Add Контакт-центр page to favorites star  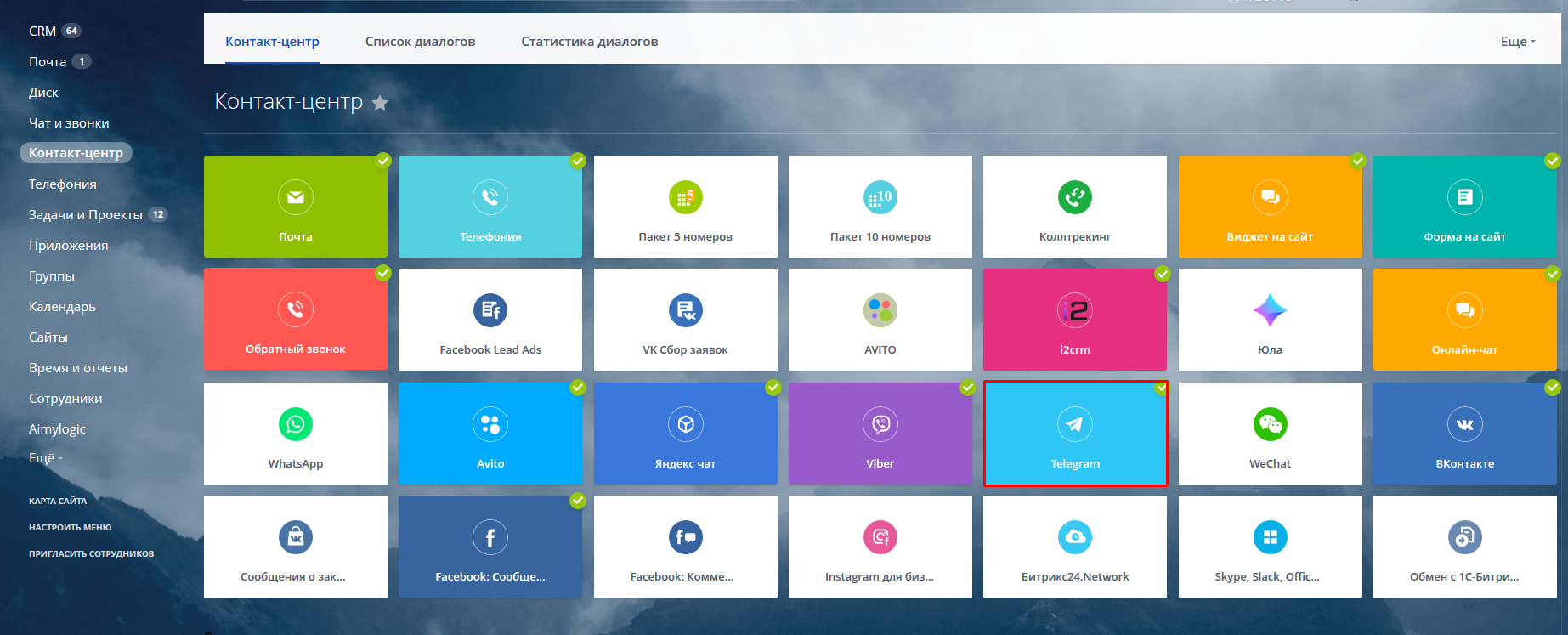point(380,103)
